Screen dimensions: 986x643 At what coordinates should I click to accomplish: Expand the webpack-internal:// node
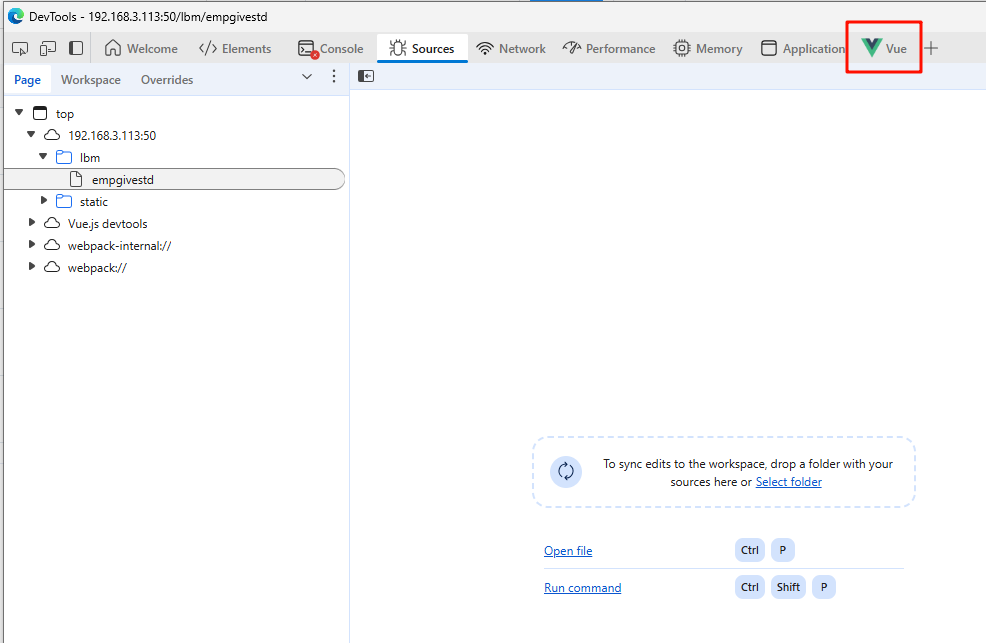pyautogui.click(x=31, y=245)
